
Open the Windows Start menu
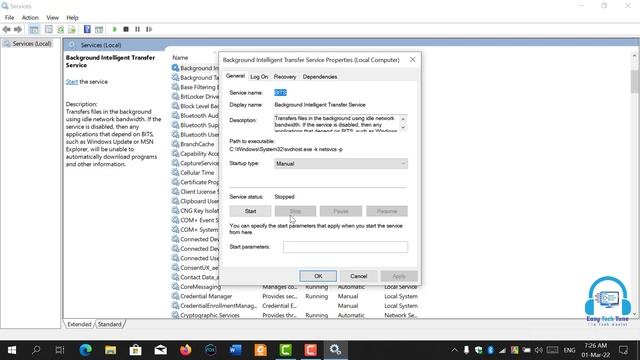point(12,350)
